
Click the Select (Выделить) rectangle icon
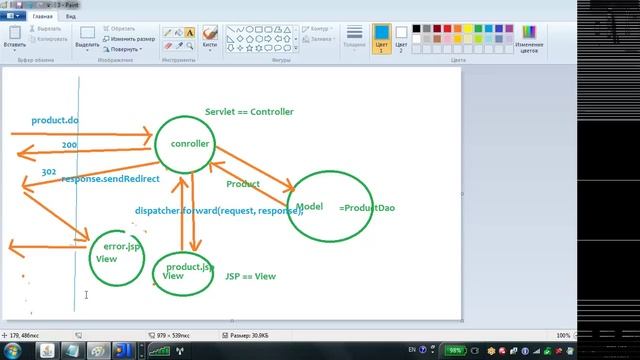87,33
